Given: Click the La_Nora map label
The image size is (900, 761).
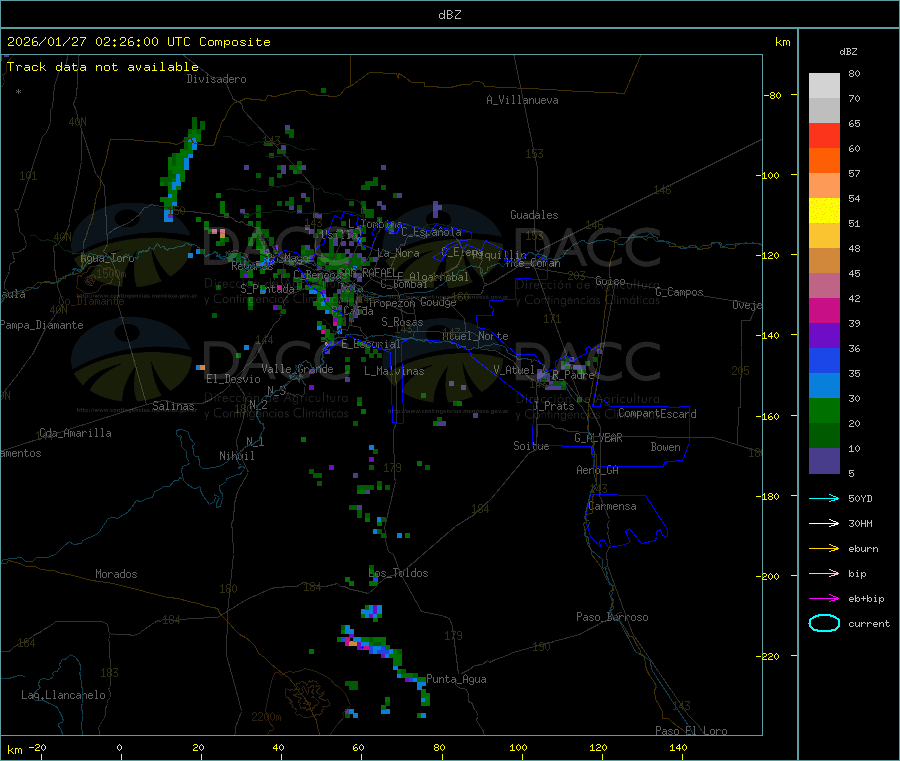Looking at the screenshot, I should 398,253.
